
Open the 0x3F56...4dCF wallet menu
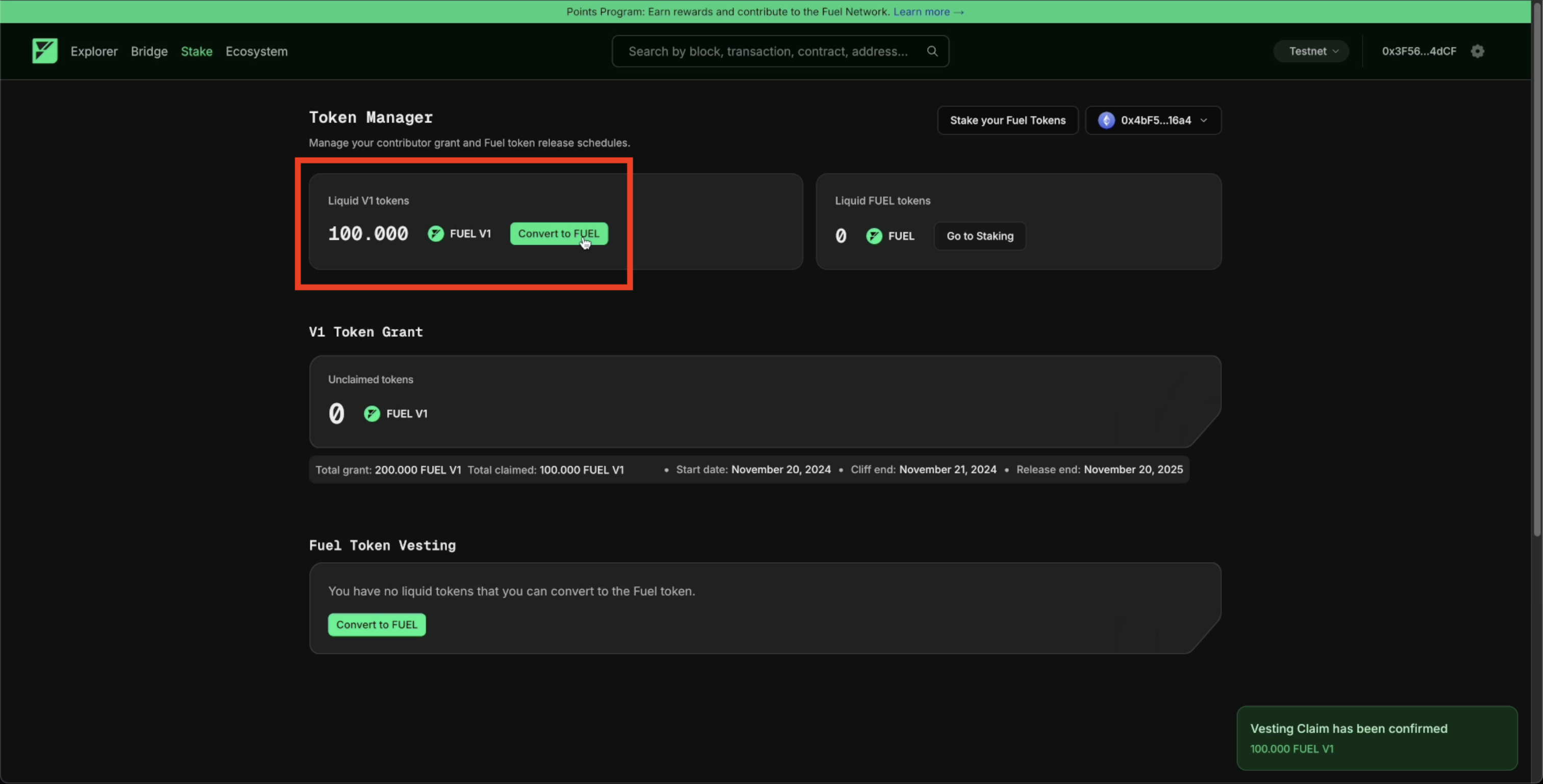(x=1418, y=51)
